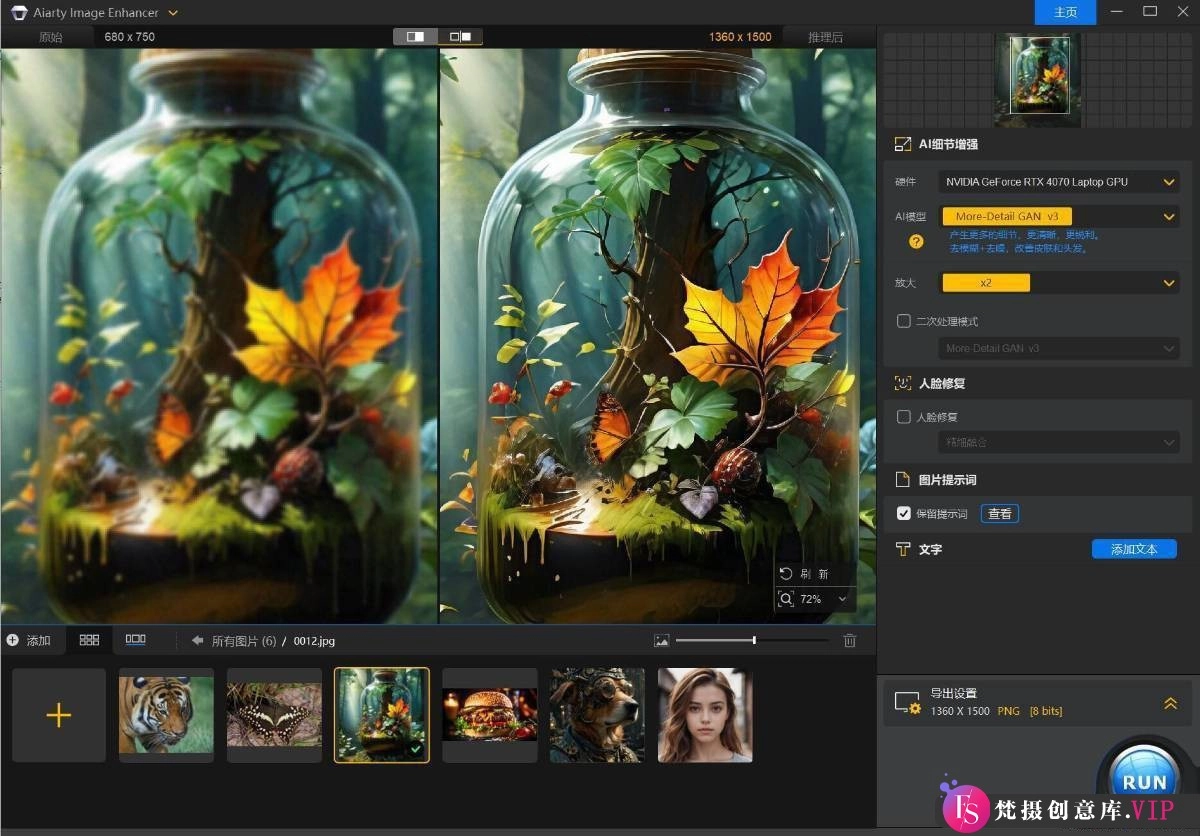
Task: Enable the 人脸修复 checkbox
Action: tap(904, 417)
